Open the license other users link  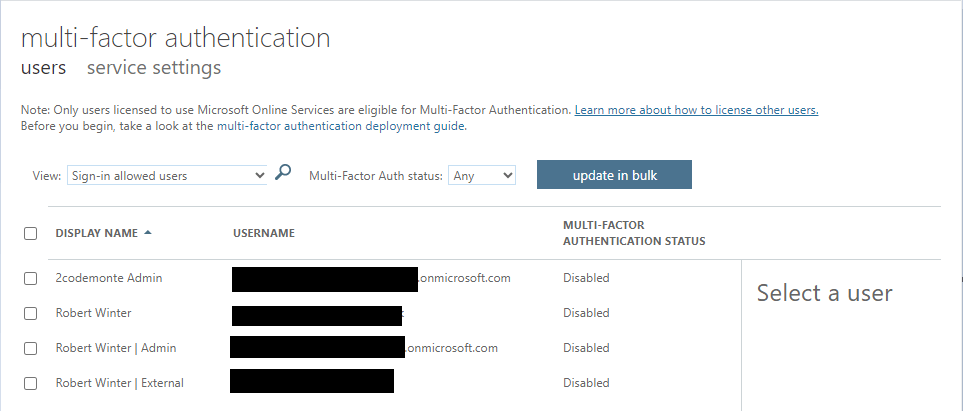click(x=696, y=109)
